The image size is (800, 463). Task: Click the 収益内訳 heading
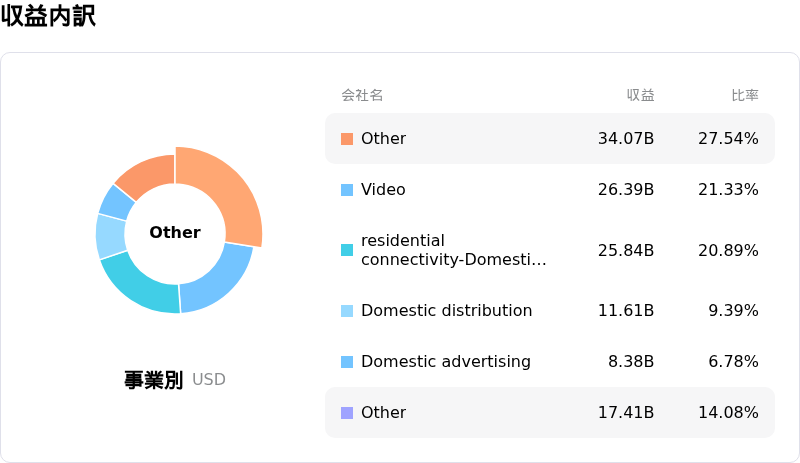pos(48,15)
